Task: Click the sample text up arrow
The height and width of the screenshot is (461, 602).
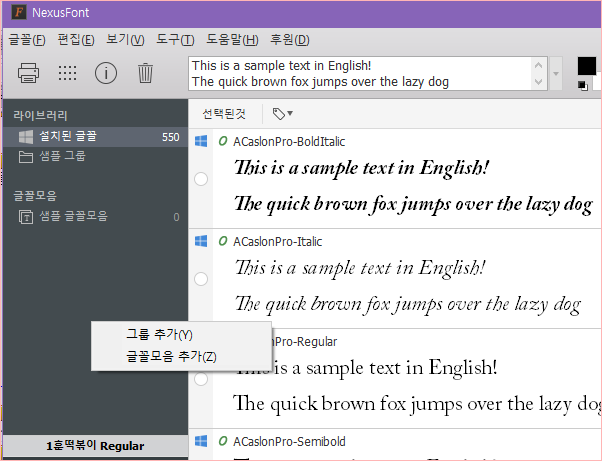Action: (x=538, y=65)
